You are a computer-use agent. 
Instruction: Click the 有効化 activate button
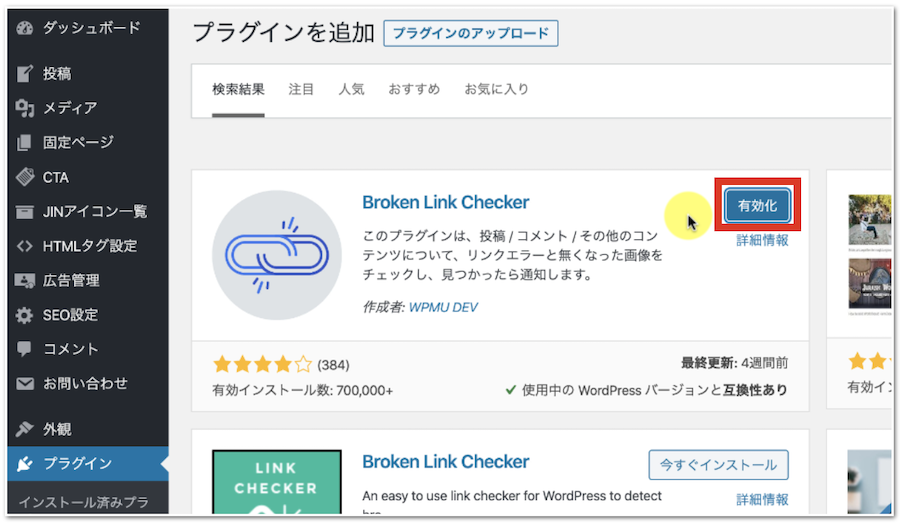tap(758, 205)
